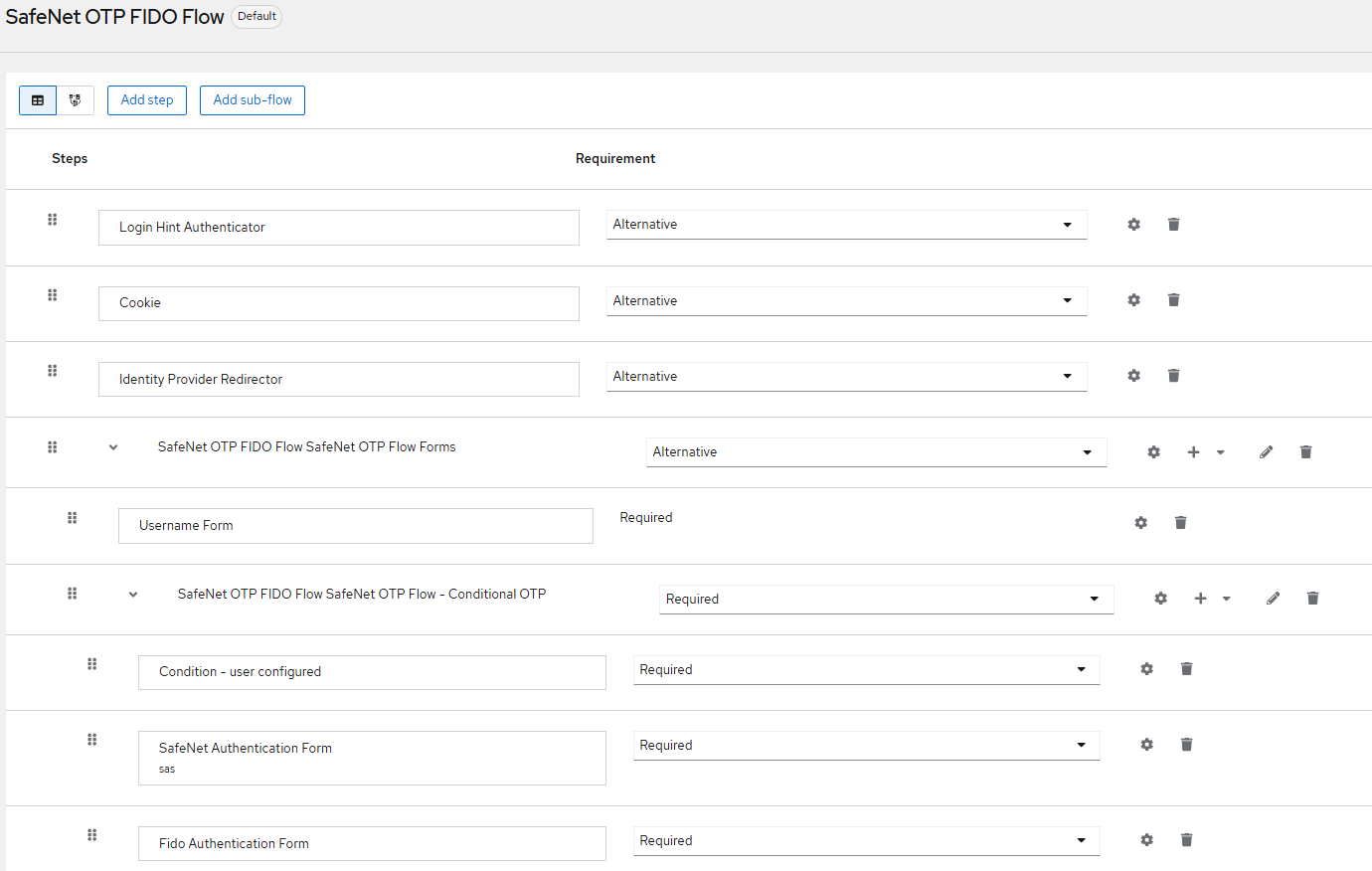Click the Add sub-flow button
1372x871 pixels.
click(x=253, y=100)
